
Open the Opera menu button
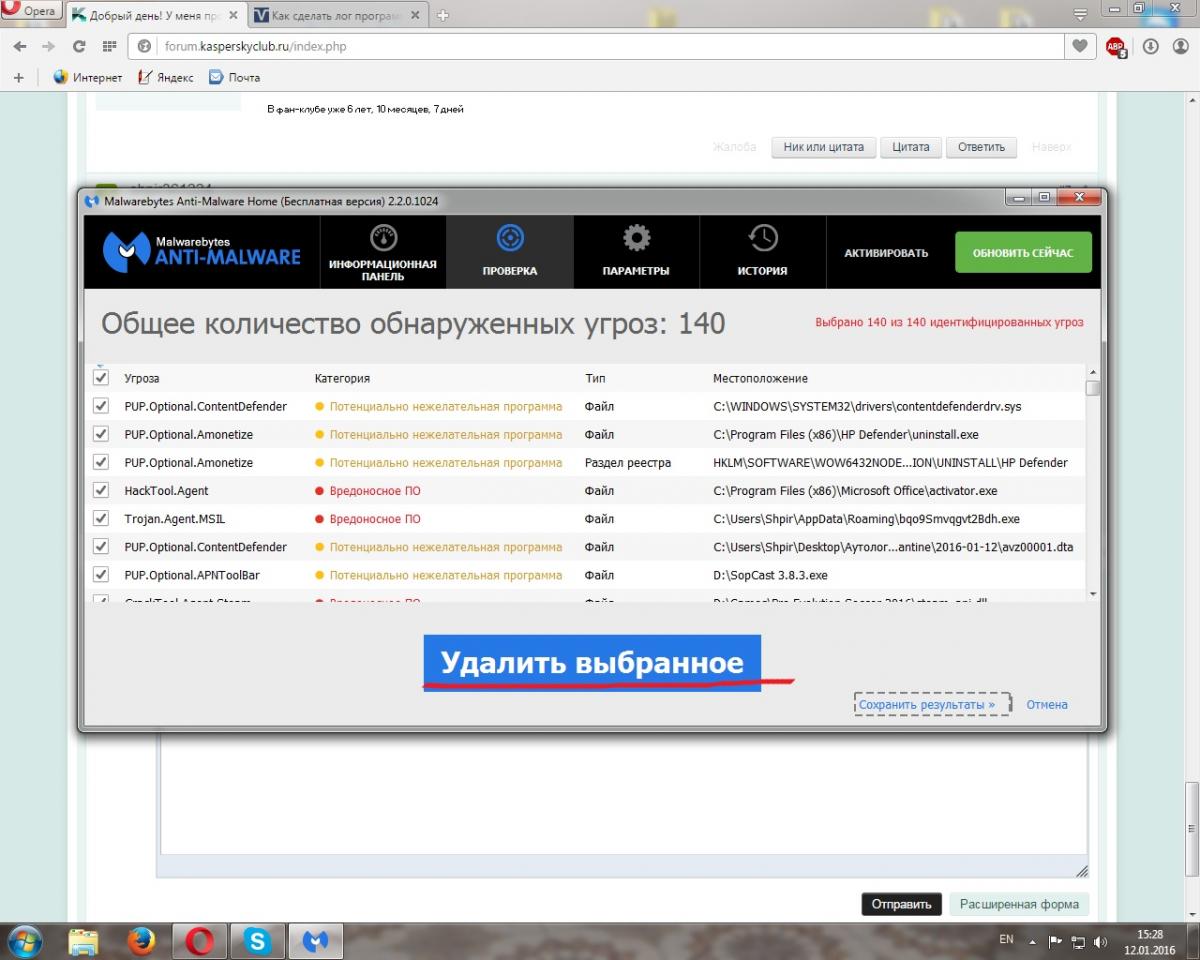click(x=30, y=12)
